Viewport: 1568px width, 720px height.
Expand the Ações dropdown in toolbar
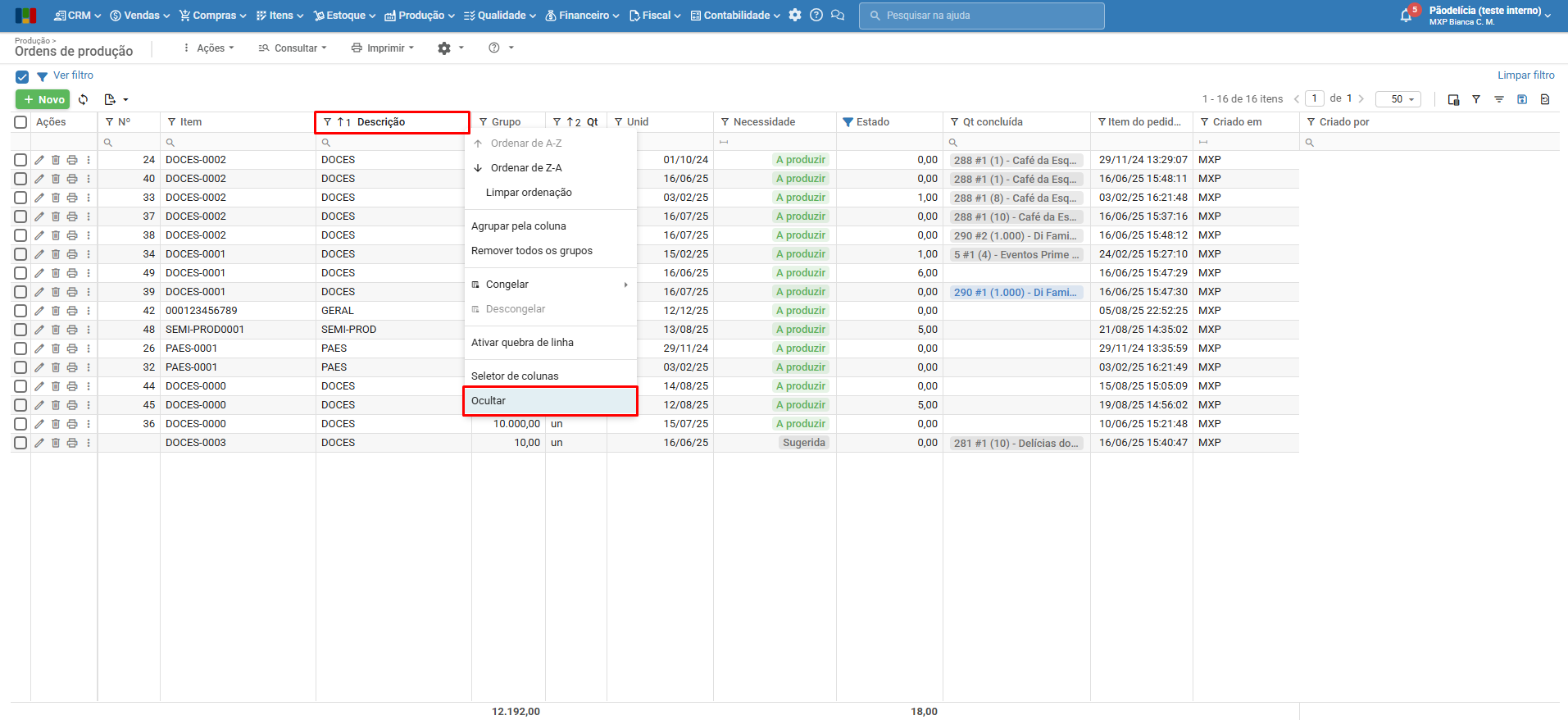pos(210,48)
